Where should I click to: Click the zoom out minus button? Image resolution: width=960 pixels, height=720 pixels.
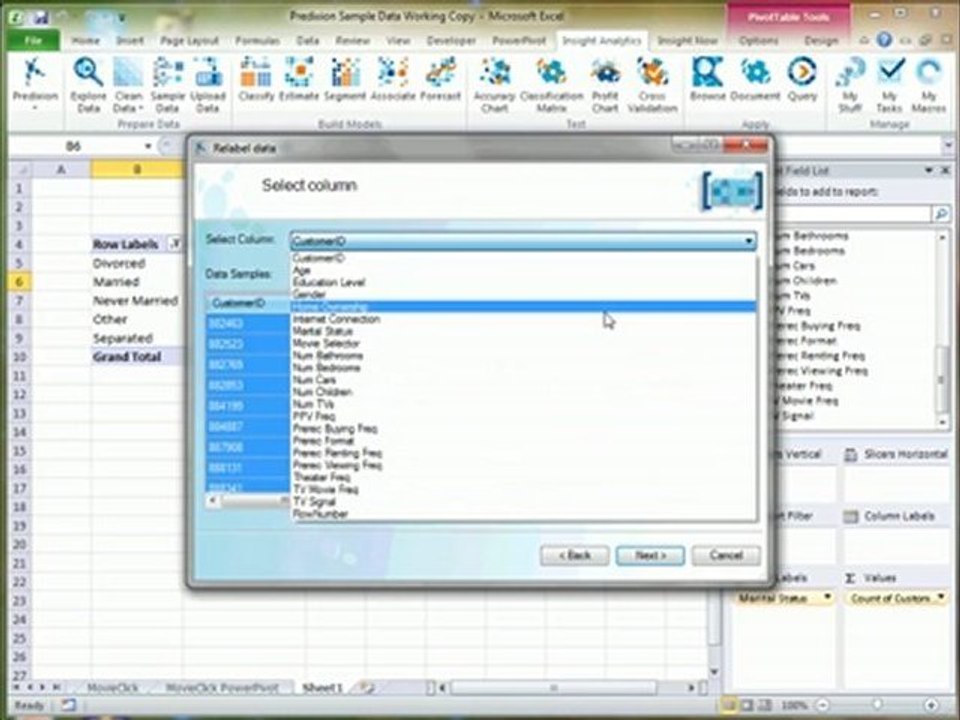(823, 705)
